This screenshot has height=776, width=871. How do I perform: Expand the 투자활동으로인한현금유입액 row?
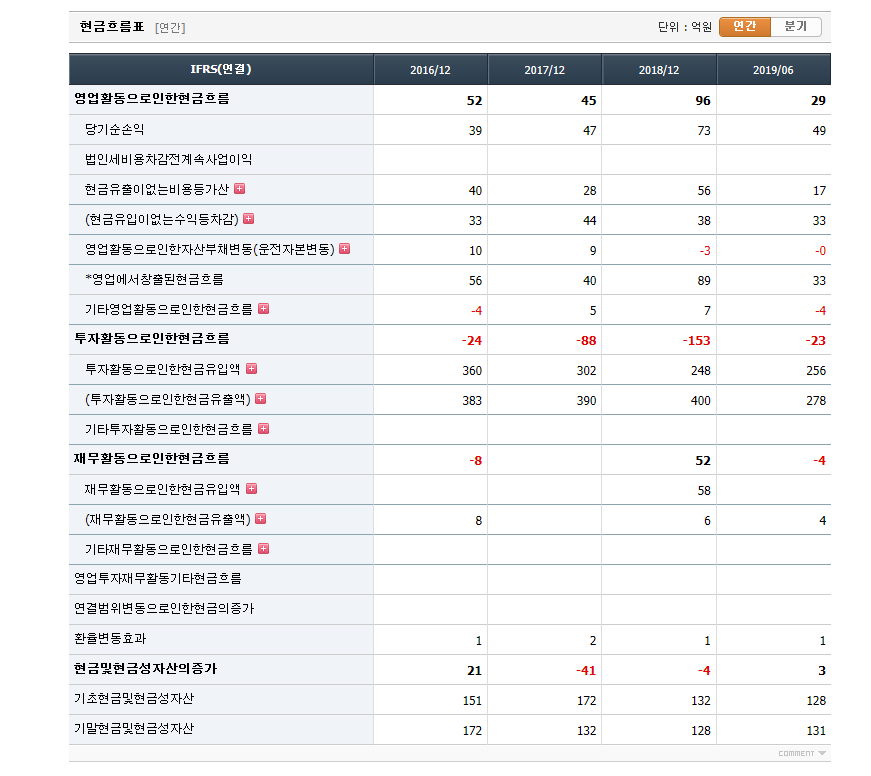(x=252, y=369)
